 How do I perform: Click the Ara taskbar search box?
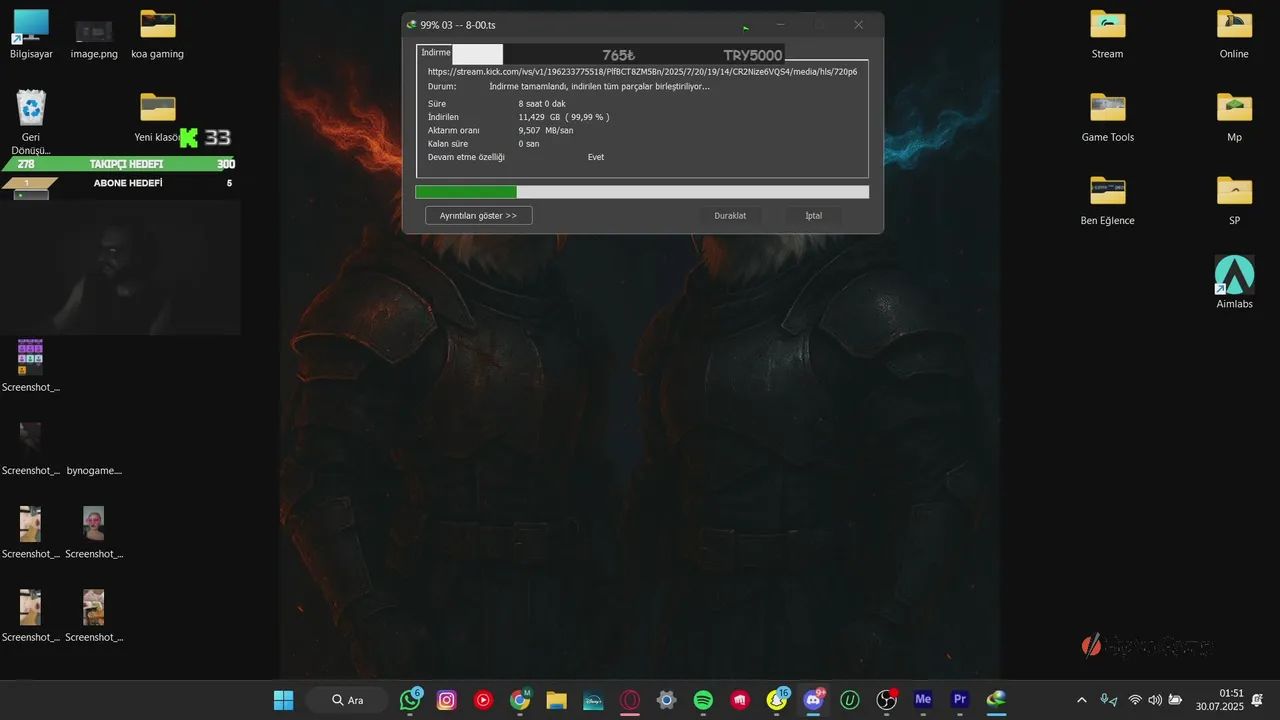tap(347, 700)
